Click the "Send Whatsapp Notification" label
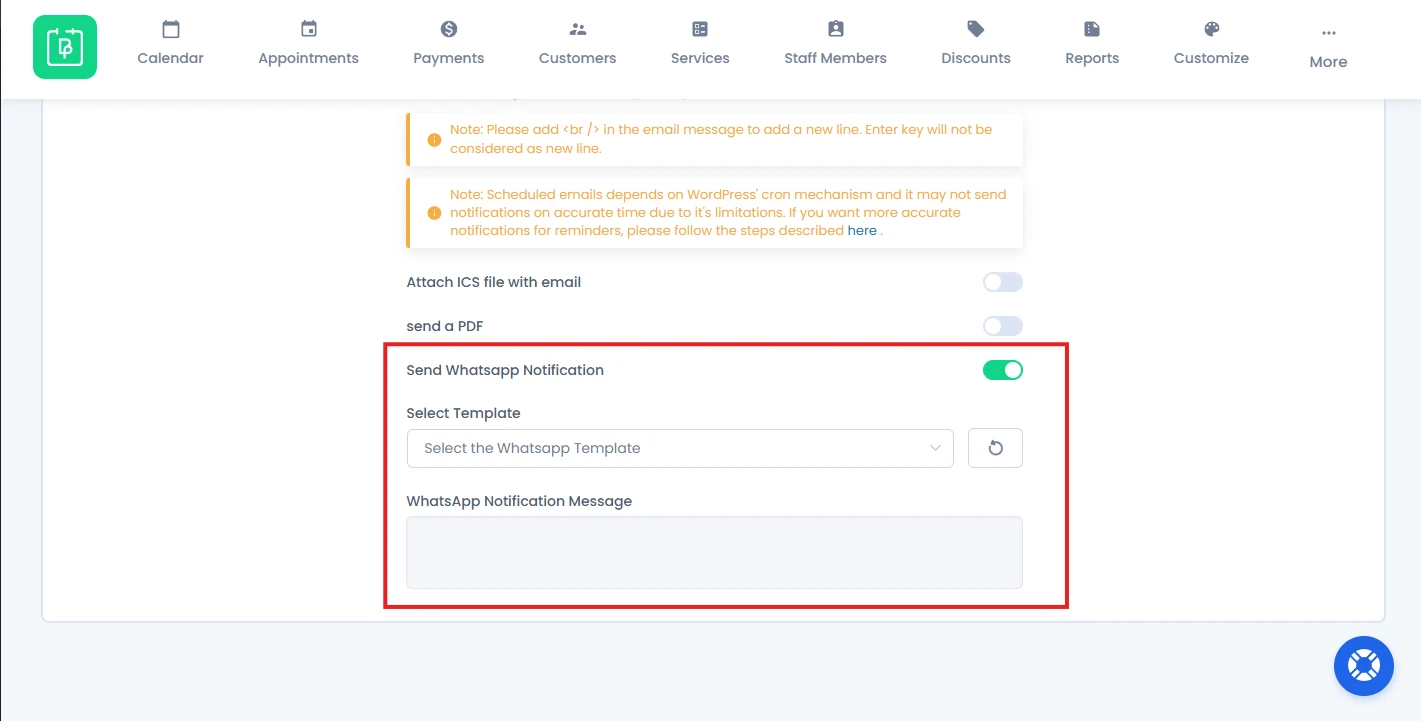The height and width of the screenshot is (721, 1421). click(x=505, y=370)
